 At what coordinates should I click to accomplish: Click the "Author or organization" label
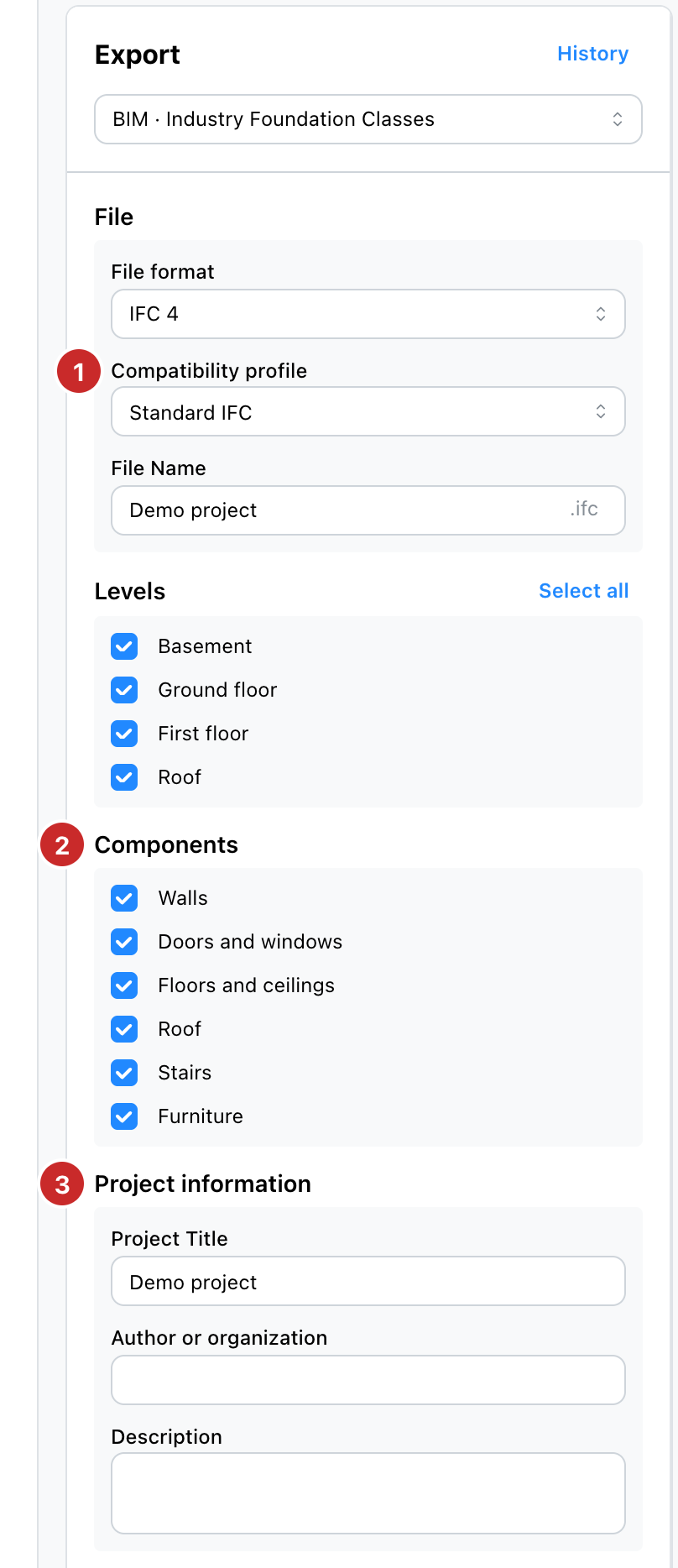tap(219, 1338)
